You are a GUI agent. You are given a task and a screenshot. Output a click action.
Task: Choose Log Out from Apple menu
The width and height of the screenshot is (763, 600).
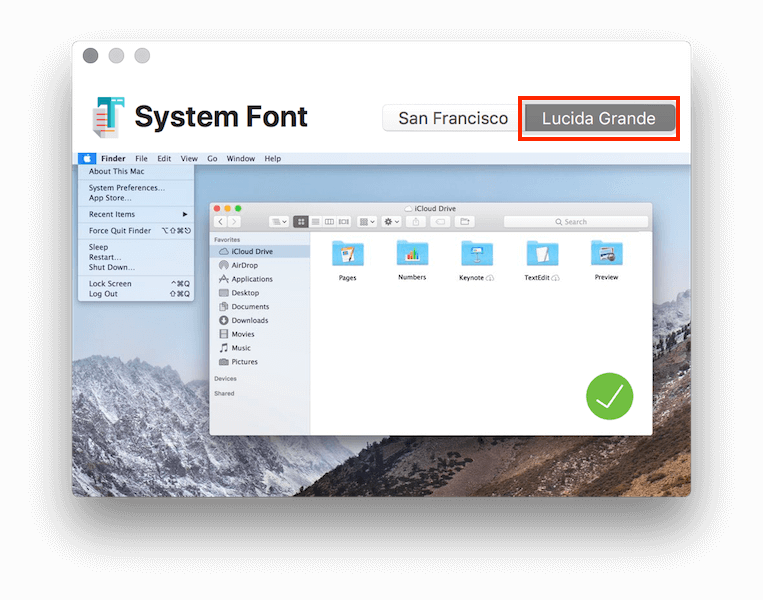click(136, 294)
